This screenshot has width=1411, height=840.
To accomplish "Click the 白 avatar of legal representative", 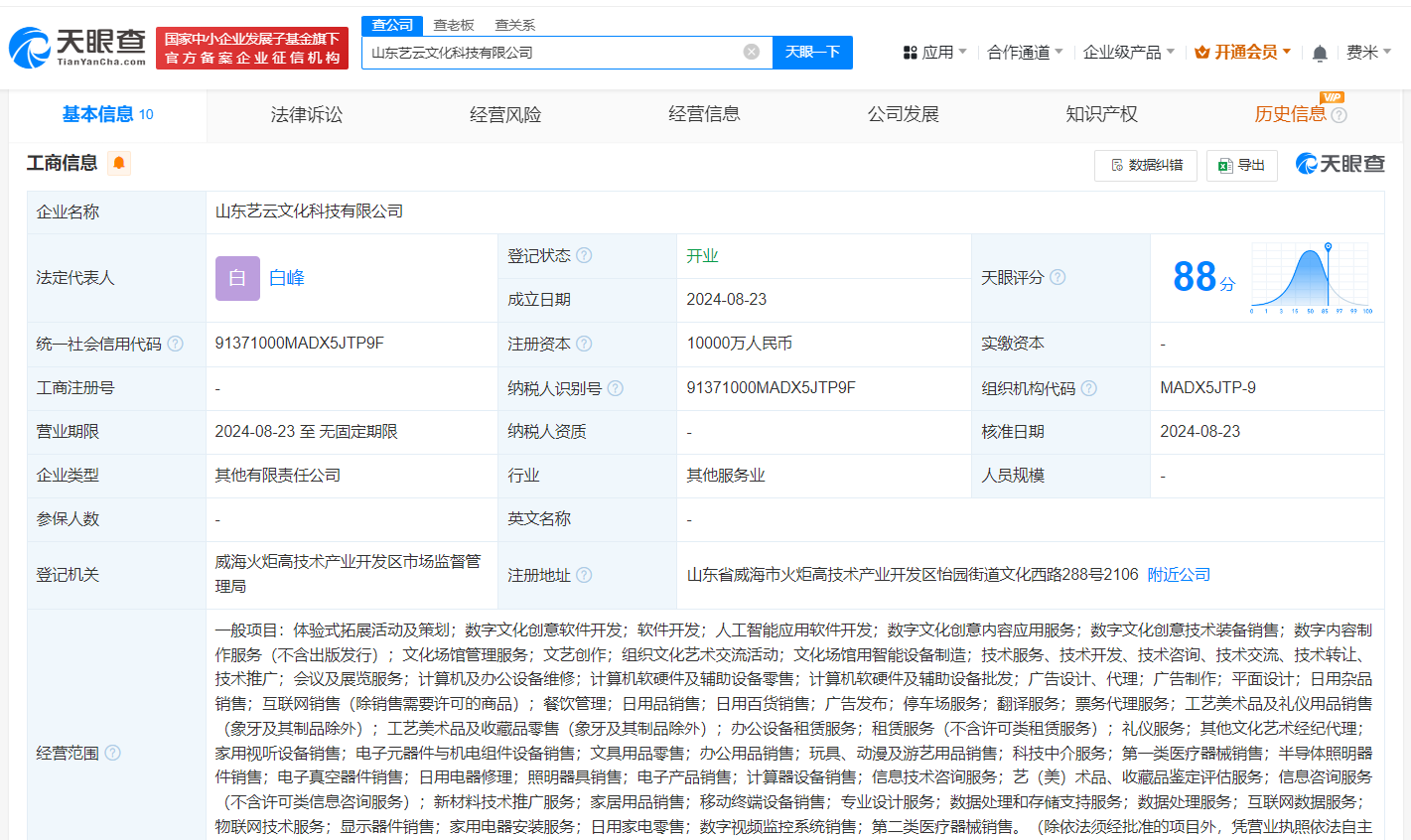I will (x=237, y=278).
